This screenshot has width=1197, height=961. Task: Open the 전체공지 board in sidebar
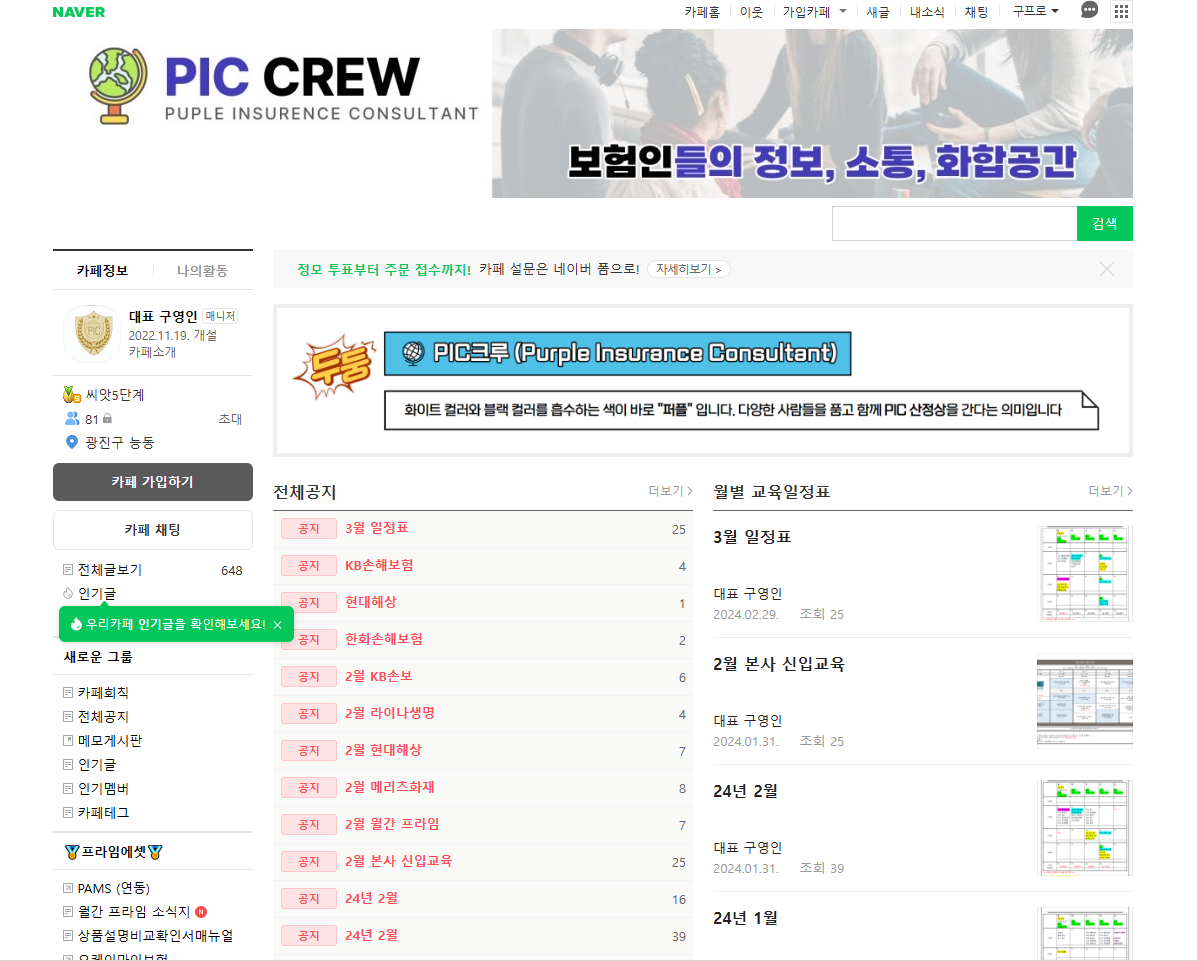click(x=103, y=717)
